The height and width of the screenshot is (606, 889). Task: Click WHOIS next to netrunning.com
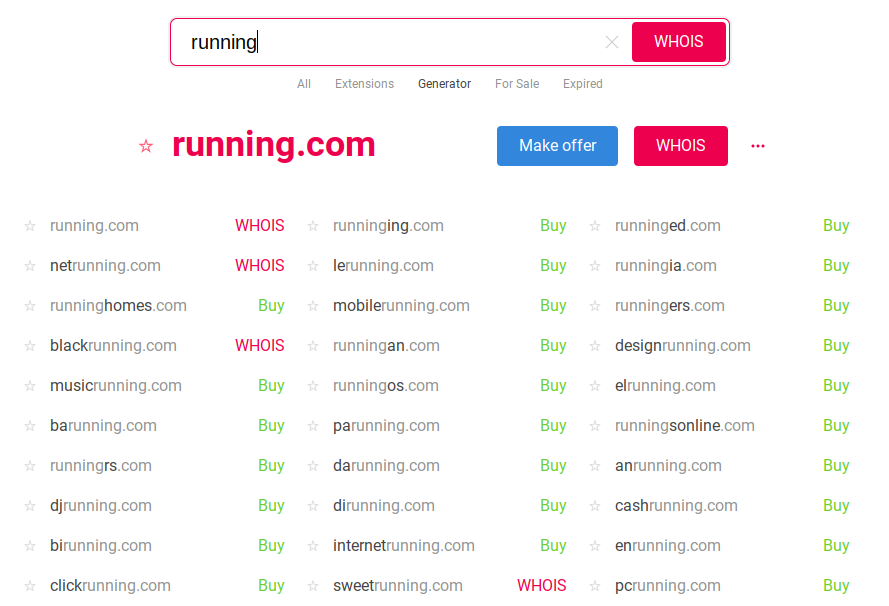260,265
